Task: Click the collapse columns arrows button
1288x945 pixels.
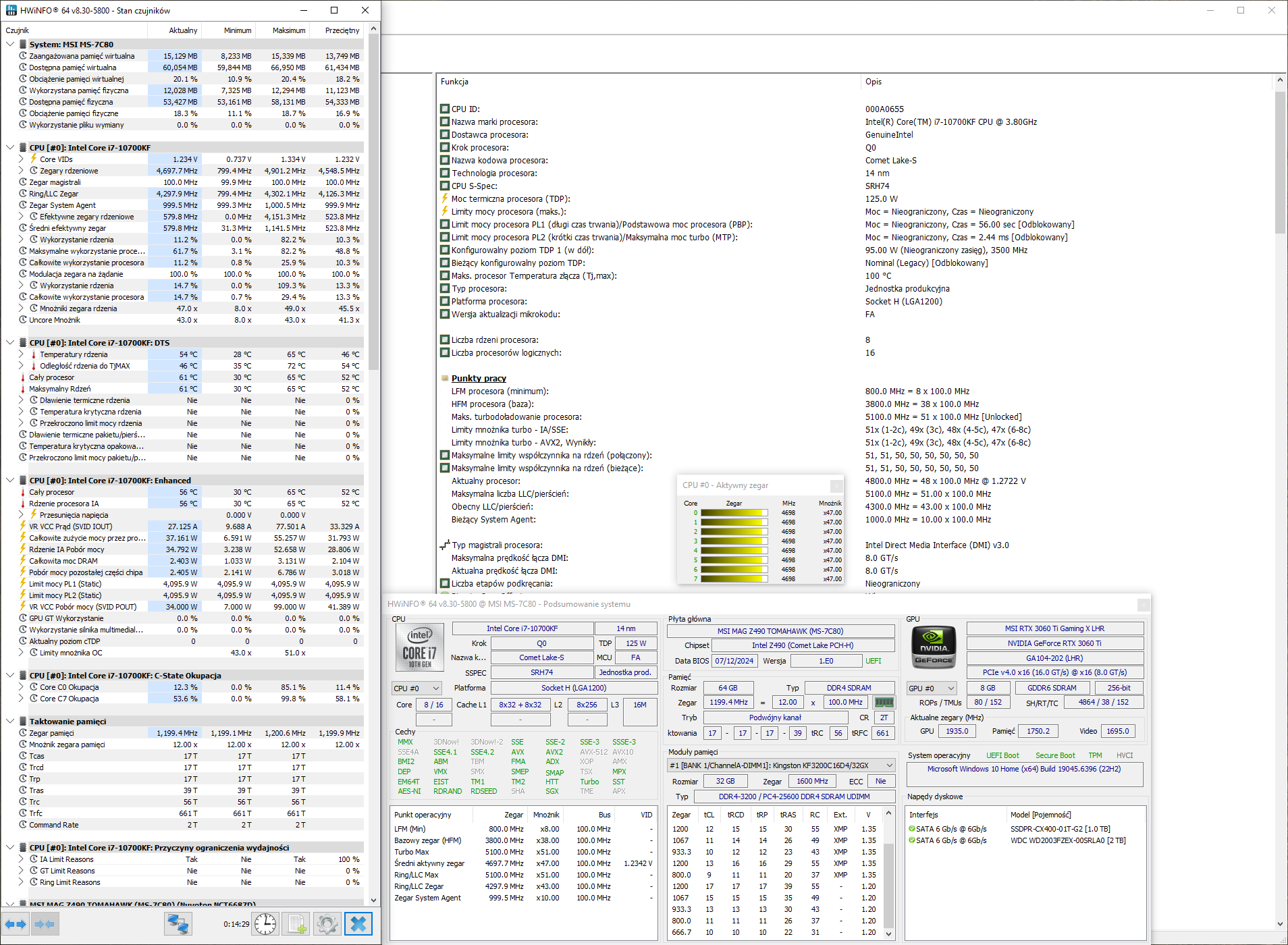Action: coord(44,923)
